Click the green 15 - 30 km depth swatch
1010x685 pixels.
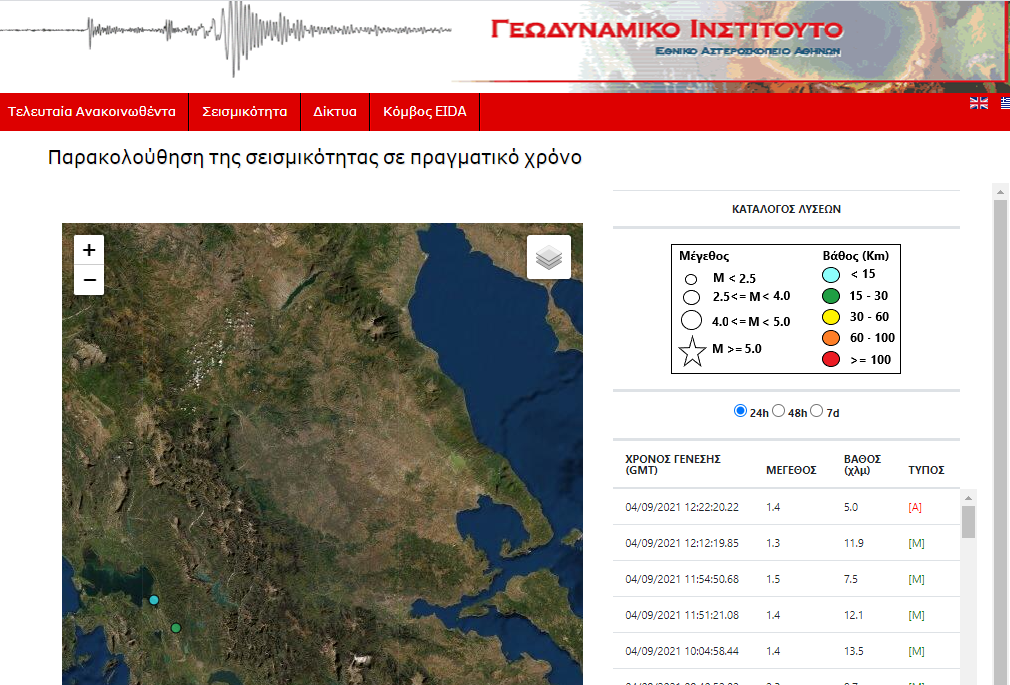[831, 296]
